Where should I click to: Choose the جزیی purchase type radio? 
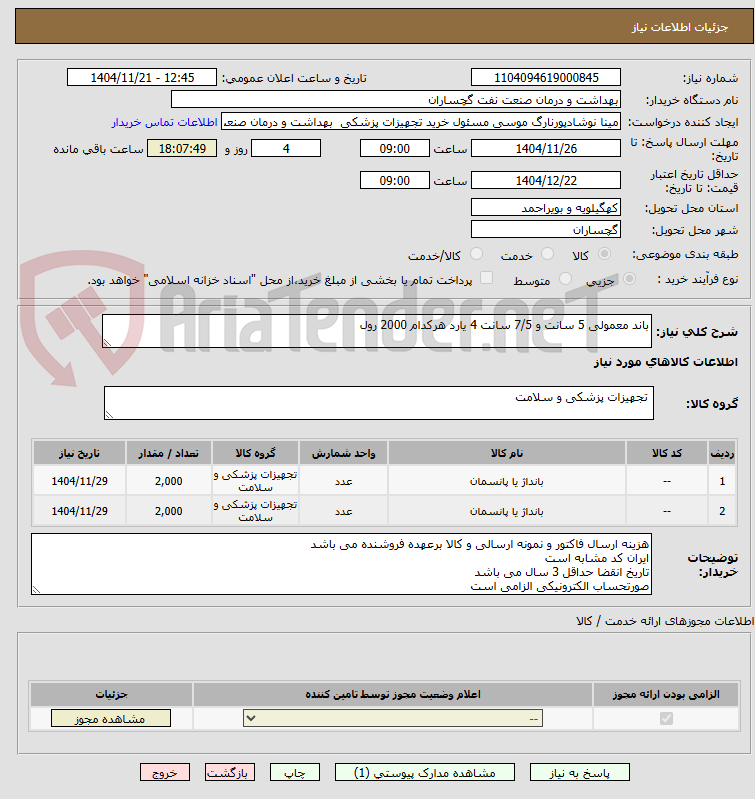(x=630, y=279)
